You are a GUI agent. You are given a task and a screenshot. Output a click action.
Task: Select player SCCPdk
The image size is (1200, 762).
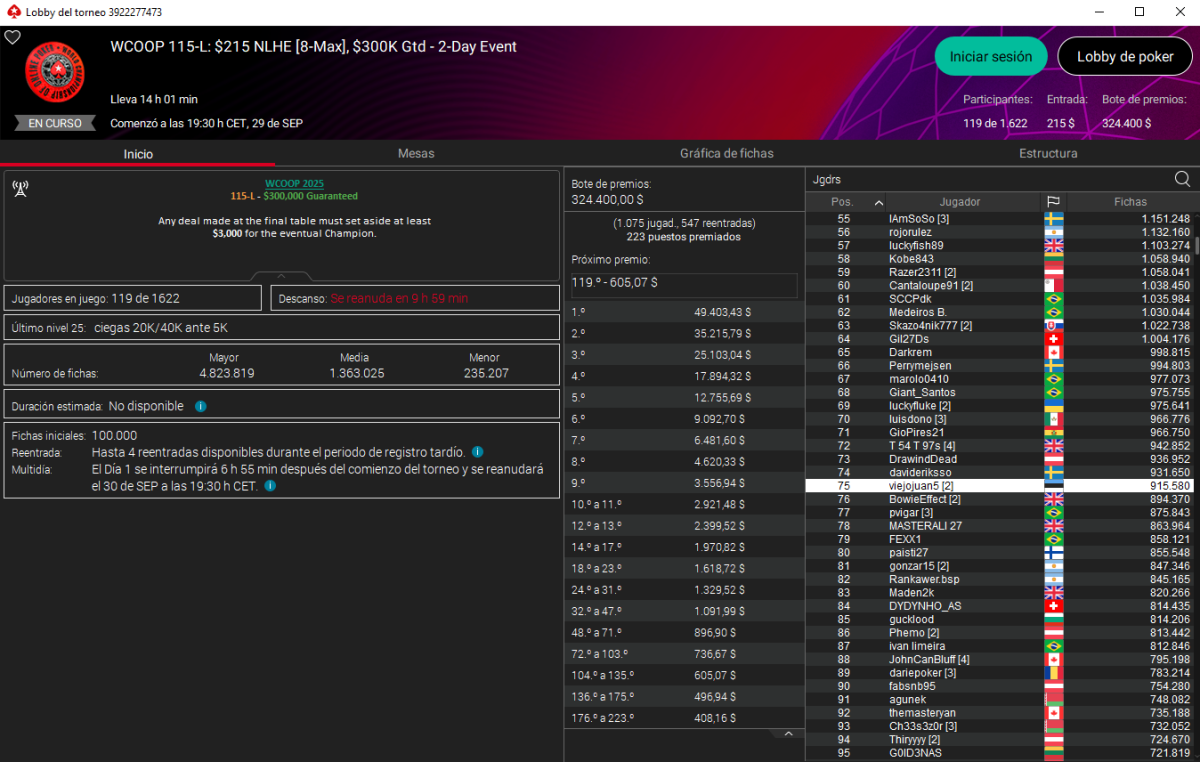(x=999, y=299)
